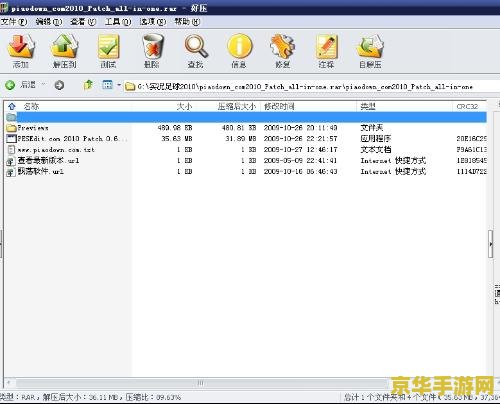Click the 2009-10-27 12:46:17 date cell
This screenshot has width=500, height=404.
pos(301,150)
